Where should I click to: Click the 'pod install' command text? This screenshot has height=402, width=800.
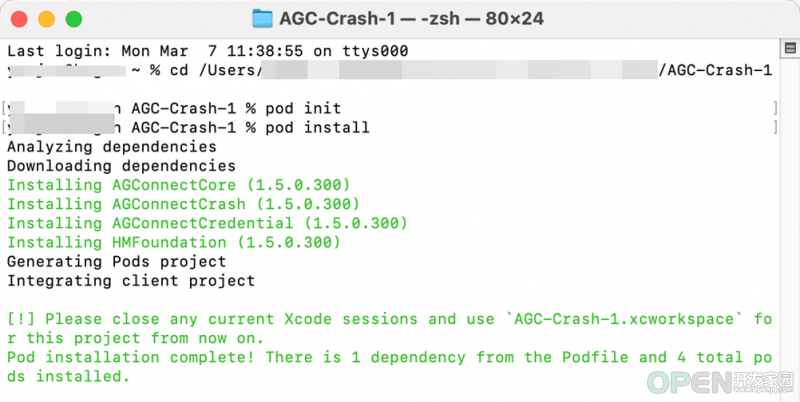pos(317,128)
